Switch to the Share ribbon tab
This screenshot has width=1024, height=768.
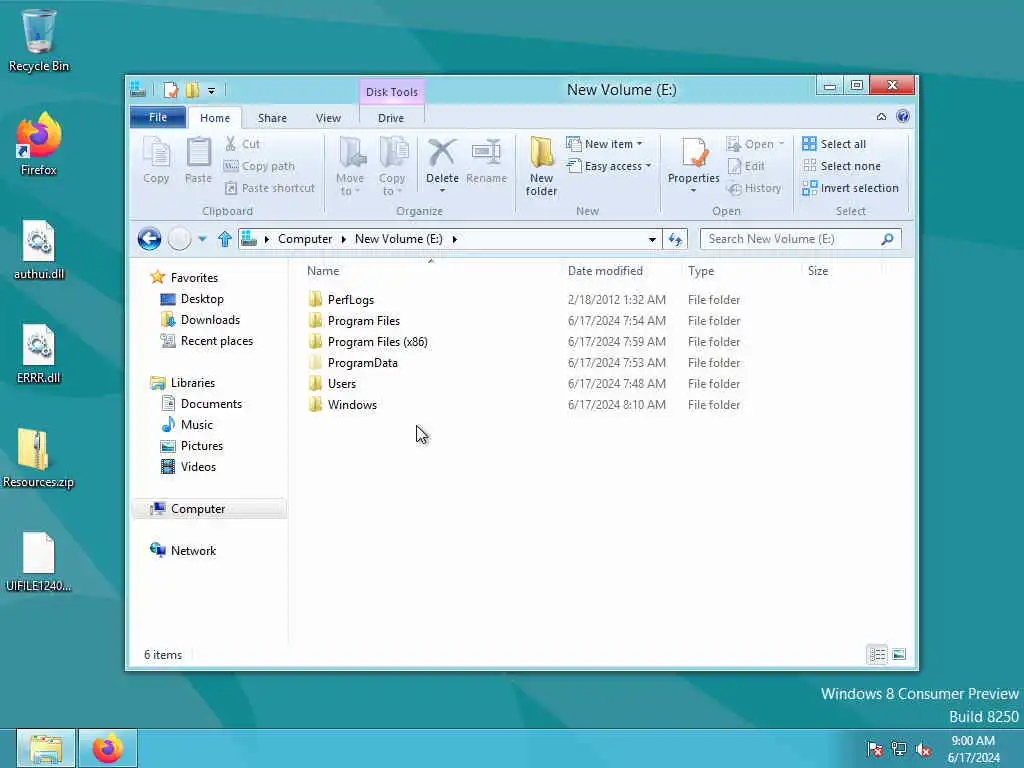(x=272, y=118)
